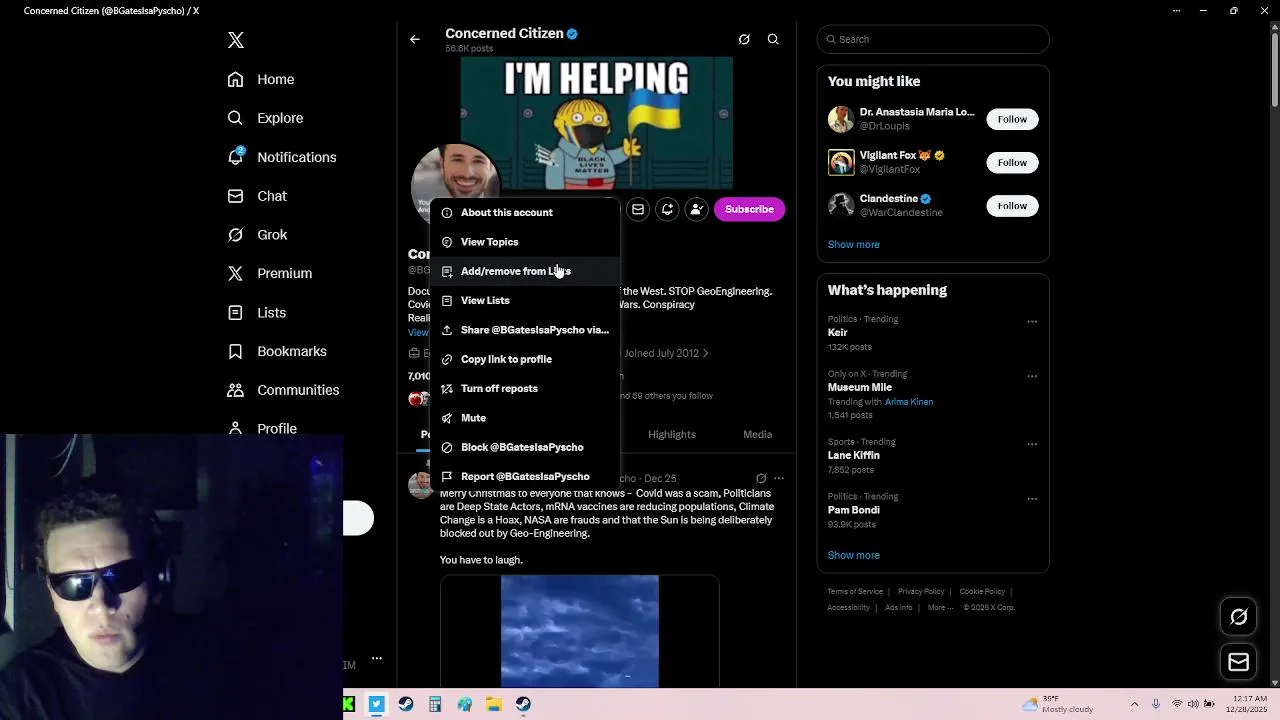Select About this account menu entry
This screenshot has width=1280, height=720.
[x=523, y=212]
